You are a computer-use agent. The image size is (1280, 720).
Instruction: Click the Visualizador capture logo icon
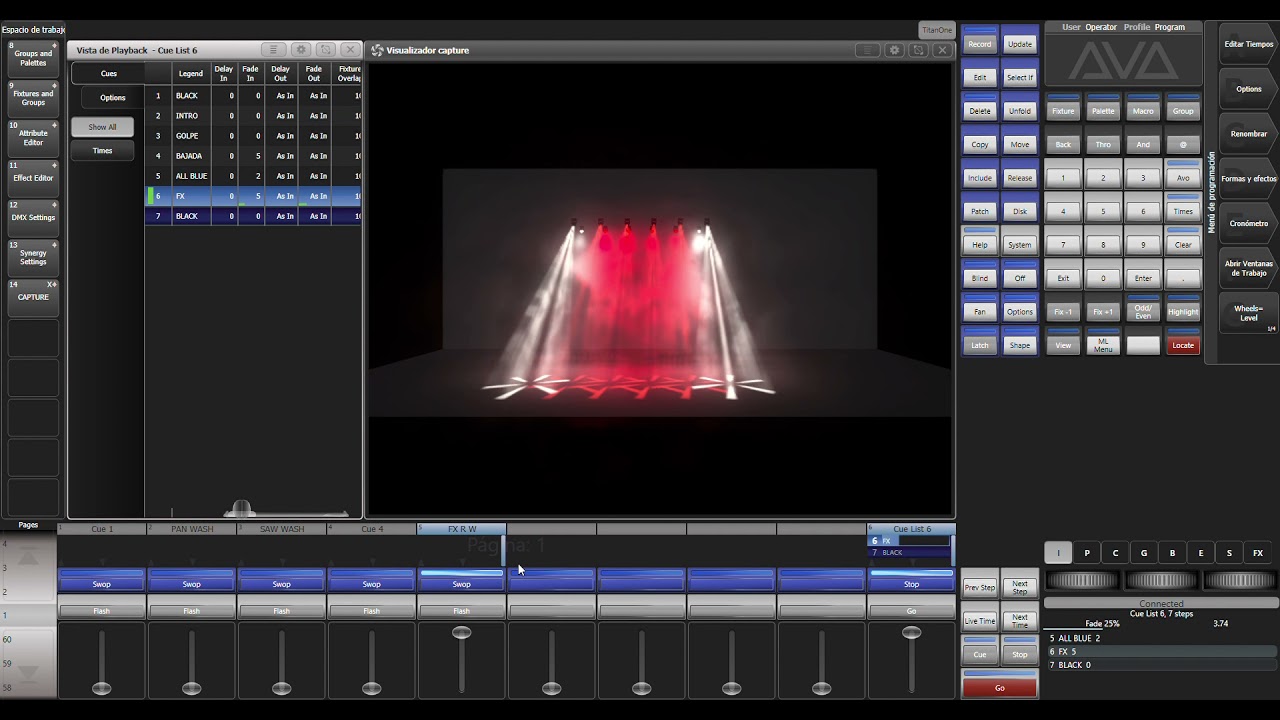click(x=377, y=50)
